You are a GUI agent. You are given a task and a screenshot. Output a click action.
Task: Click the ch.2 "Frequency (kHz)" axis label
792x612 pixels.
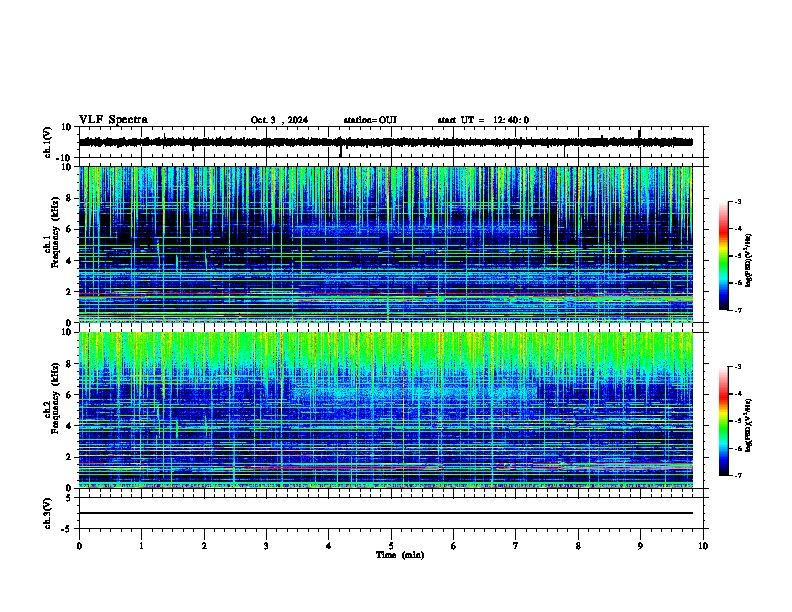55,398
